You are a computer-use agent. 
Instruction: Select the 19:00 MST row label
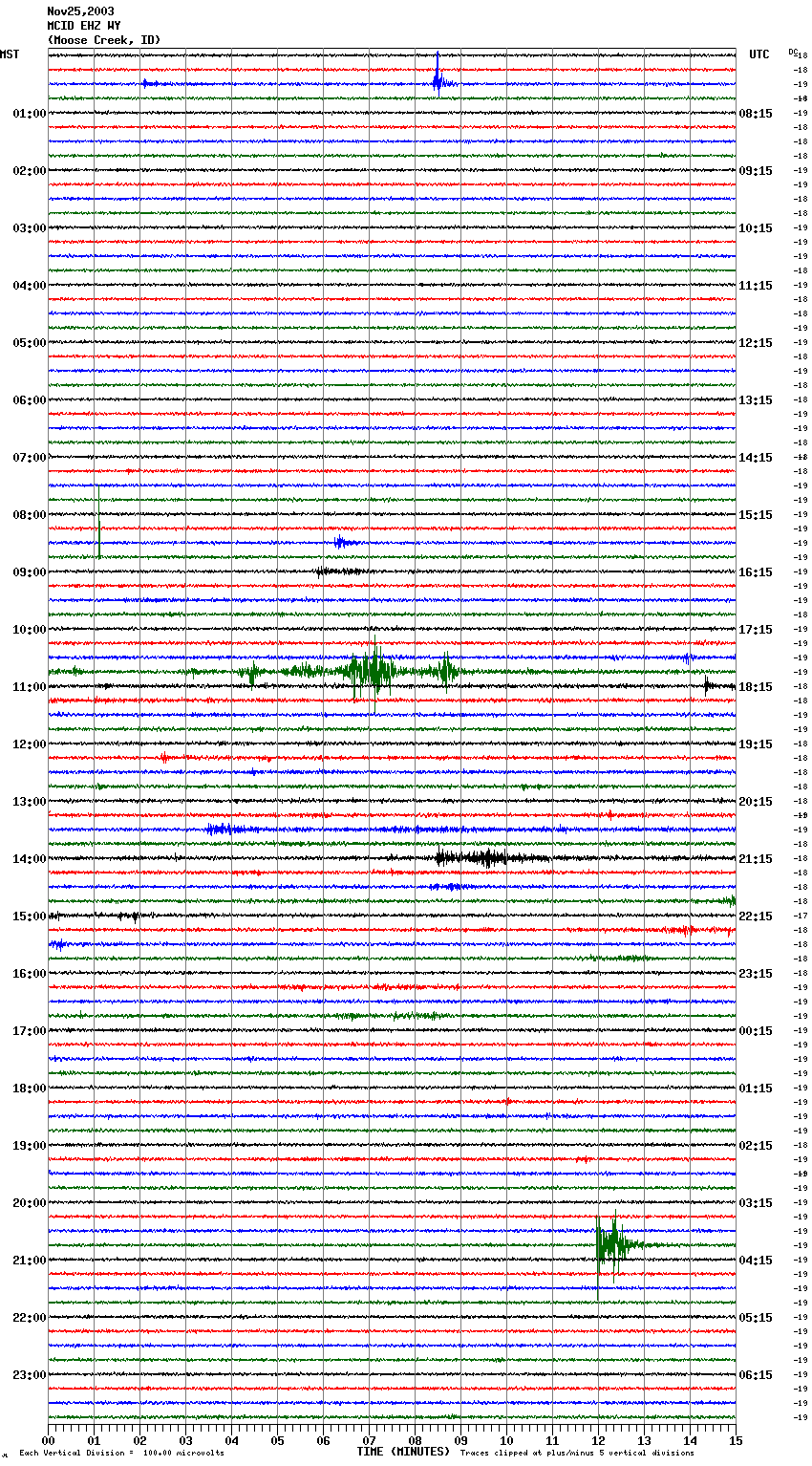point(30,1146)
